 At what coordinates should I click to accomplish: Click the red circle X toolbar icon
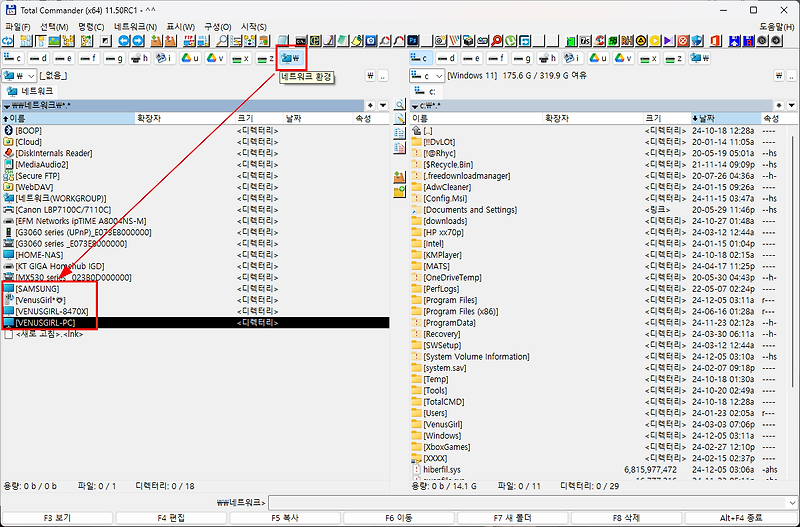[683, 41]
